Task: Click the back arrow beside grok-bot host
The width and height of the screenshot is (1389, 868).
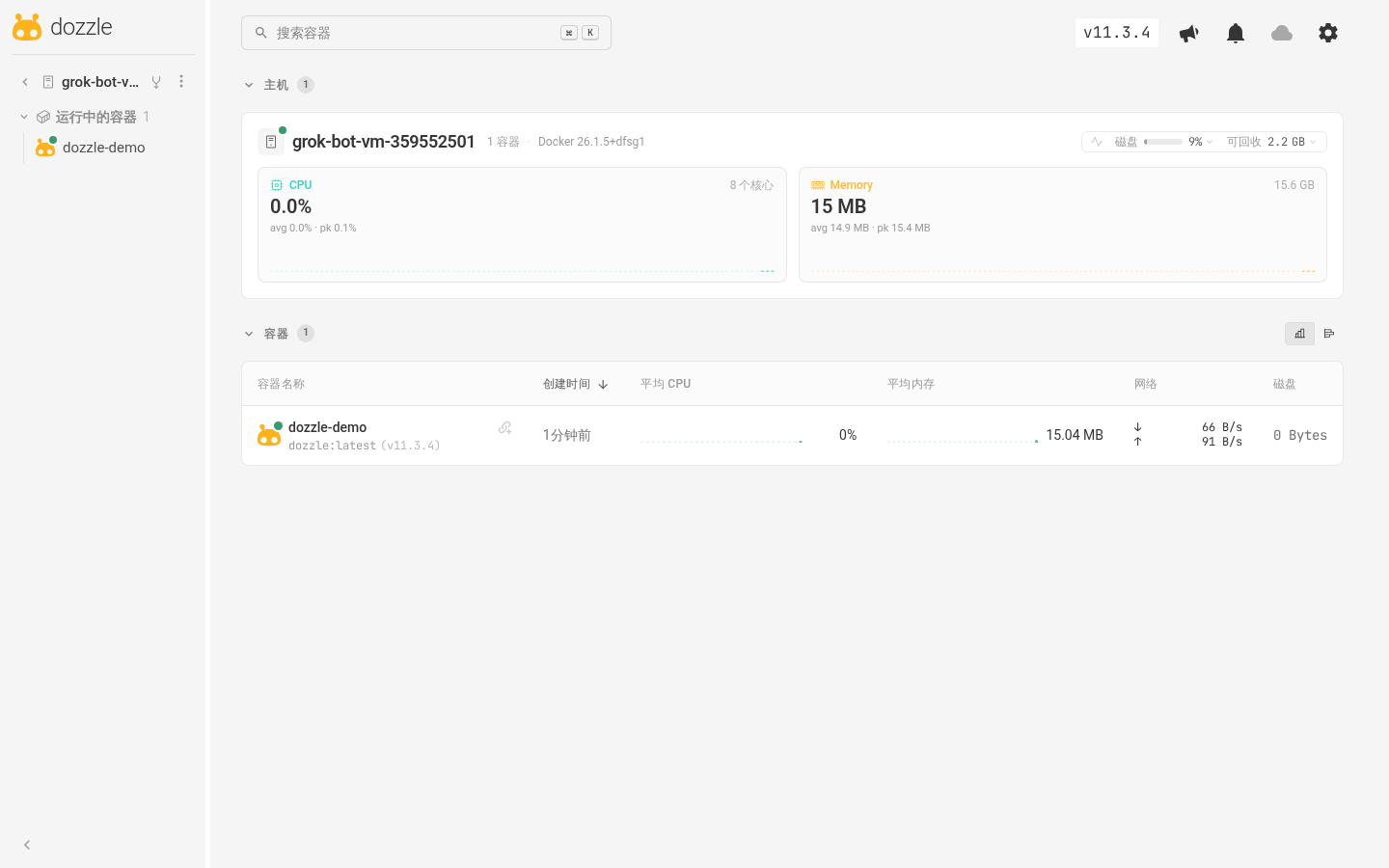Action: 25,82
